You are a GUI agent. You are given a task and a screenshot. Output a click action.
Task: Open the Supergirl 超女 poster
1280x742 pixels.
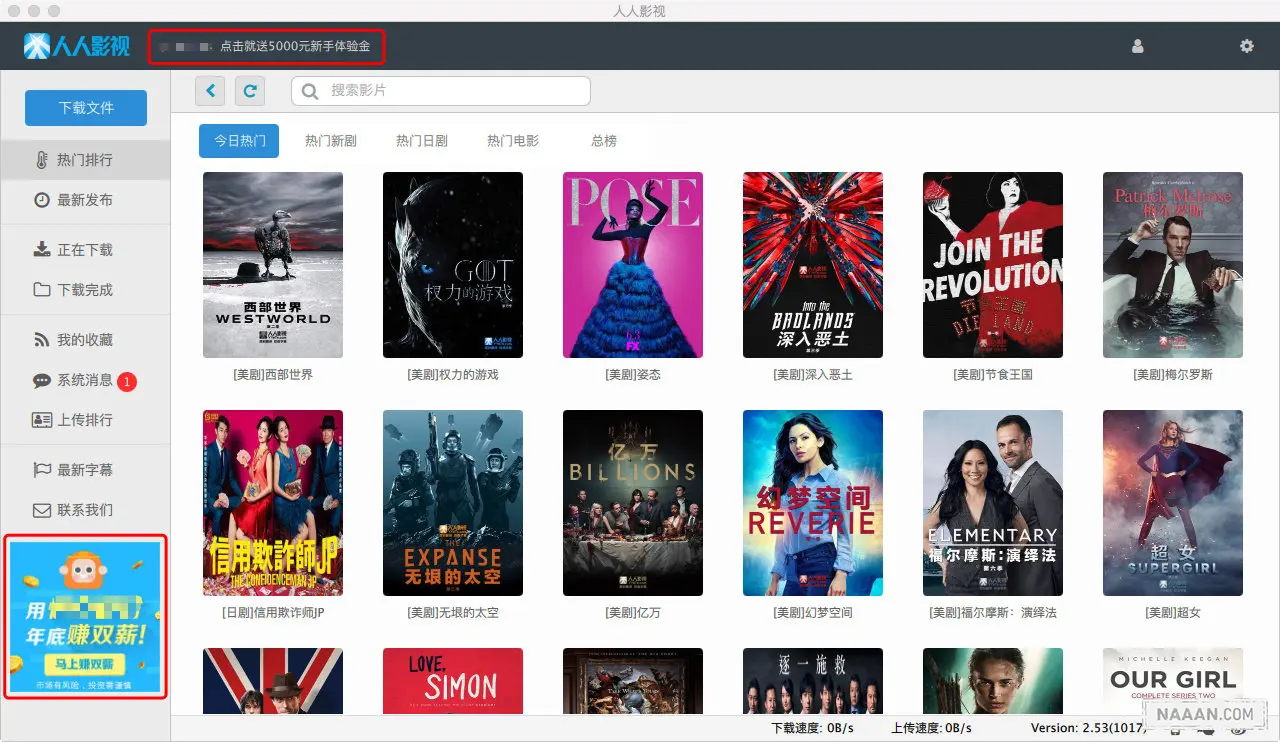(1173, 503)
